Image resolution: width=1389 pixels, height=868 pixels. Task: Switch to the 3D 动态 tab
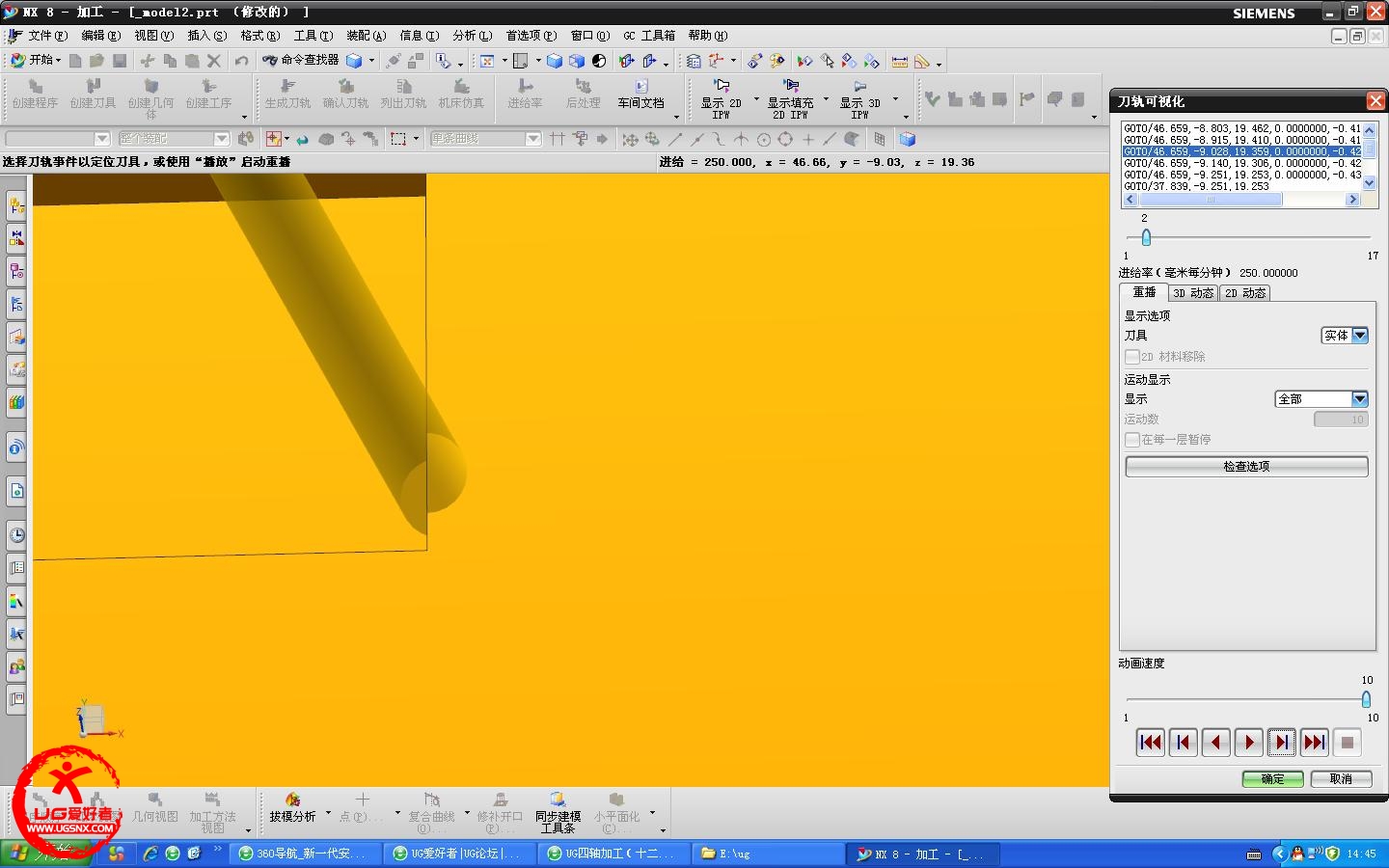(1193, 293)
